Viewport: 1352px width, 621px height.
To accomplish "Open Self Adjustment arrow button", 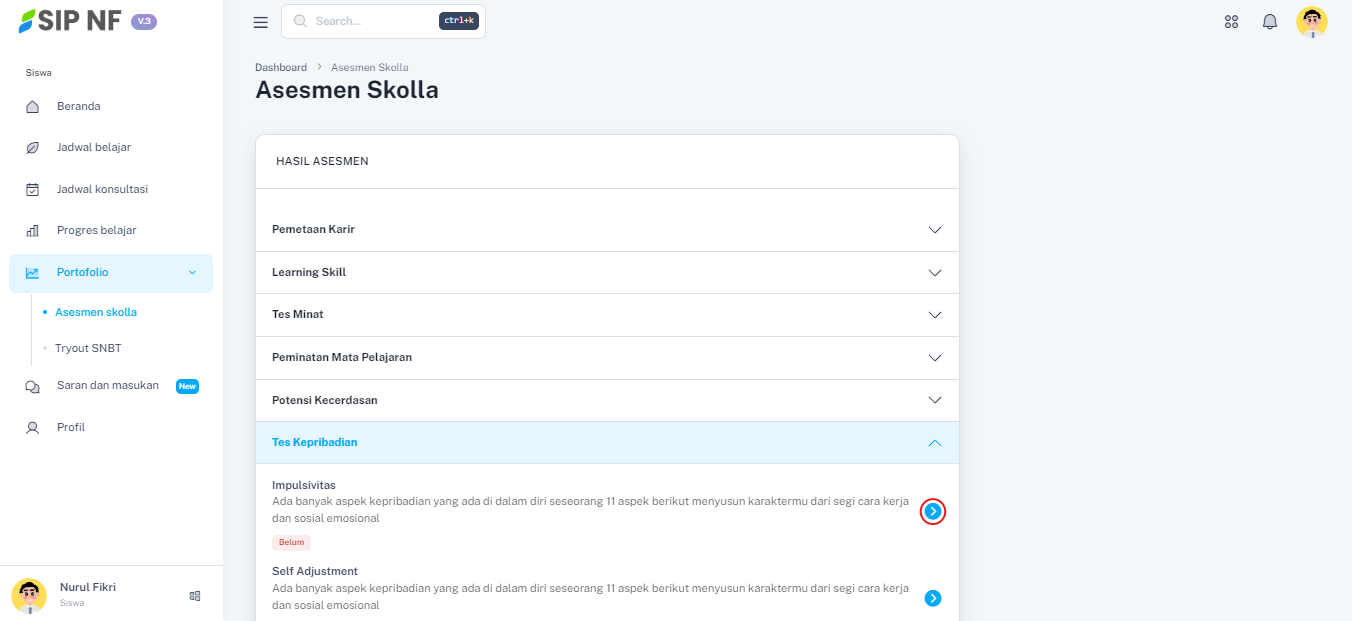I will click(x=932, y=598).
